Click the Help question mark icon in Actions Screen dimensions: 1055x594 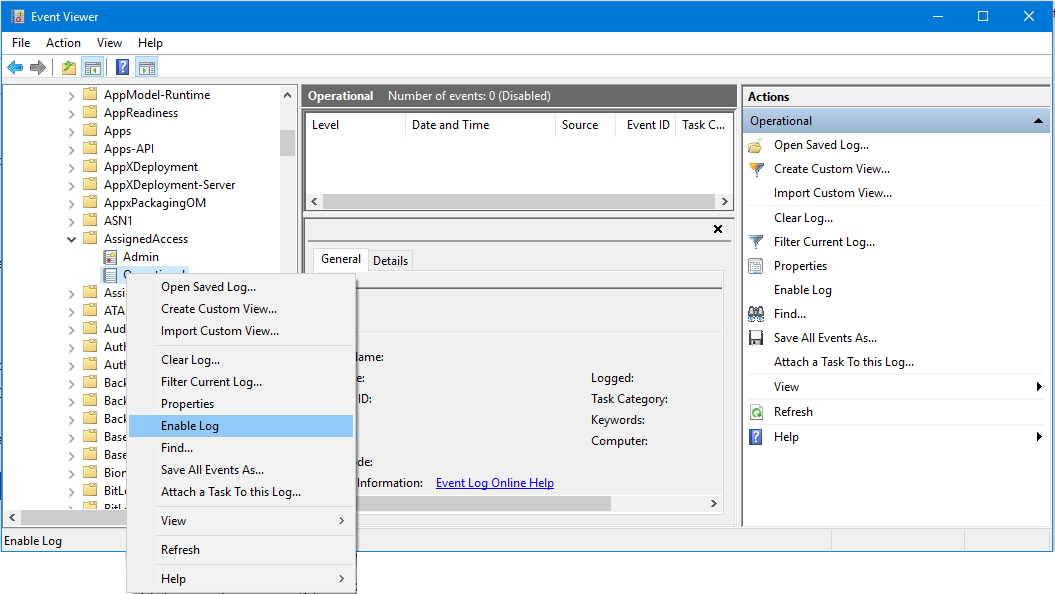(x=756, y=437)
